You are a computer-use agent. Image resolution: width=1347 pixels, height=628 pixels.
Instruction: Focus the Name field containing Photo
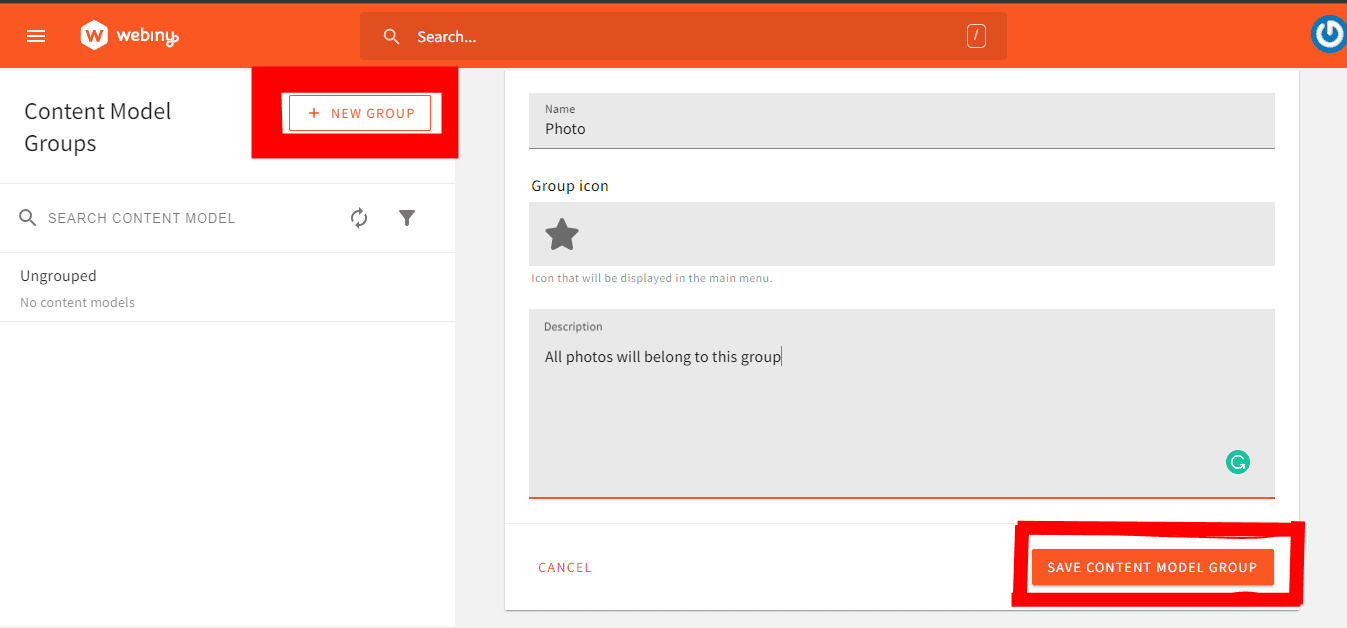[x=900, y=129]
